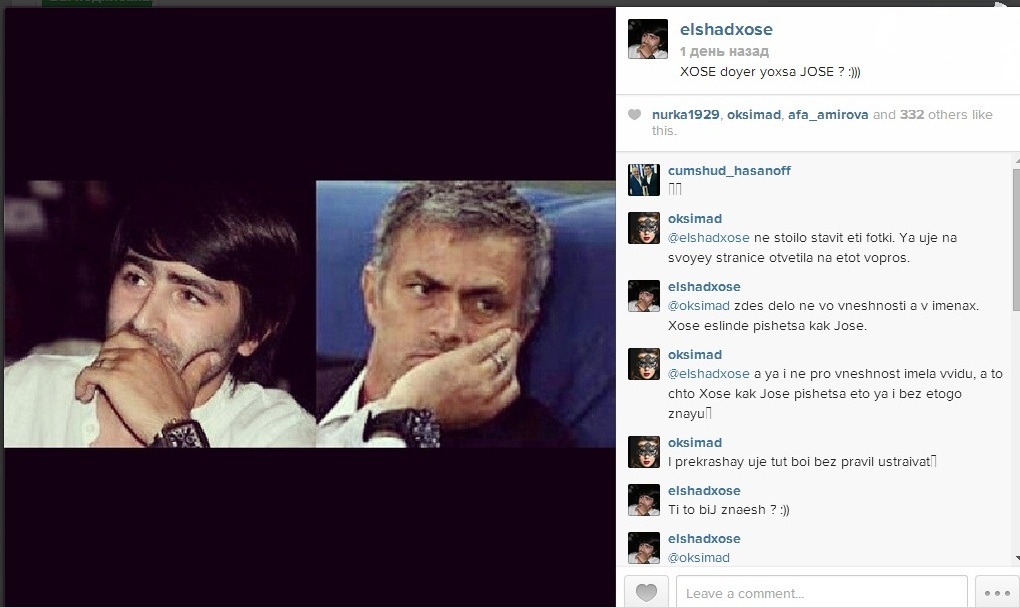Click the scrollbar up arrow in comments
Viewport: 1020px width, 608px height.
click(1016, 159)
